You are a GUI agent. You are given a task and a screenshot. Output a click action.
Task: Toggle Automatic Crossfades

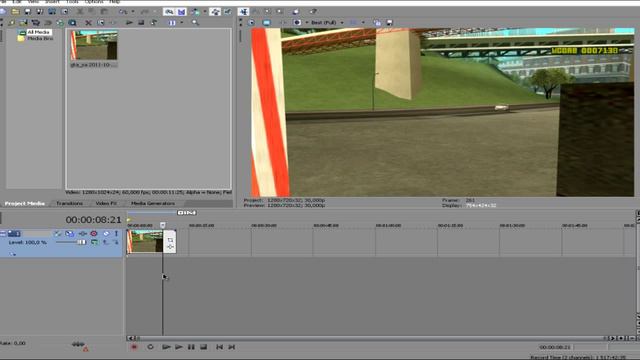(181, 11)
